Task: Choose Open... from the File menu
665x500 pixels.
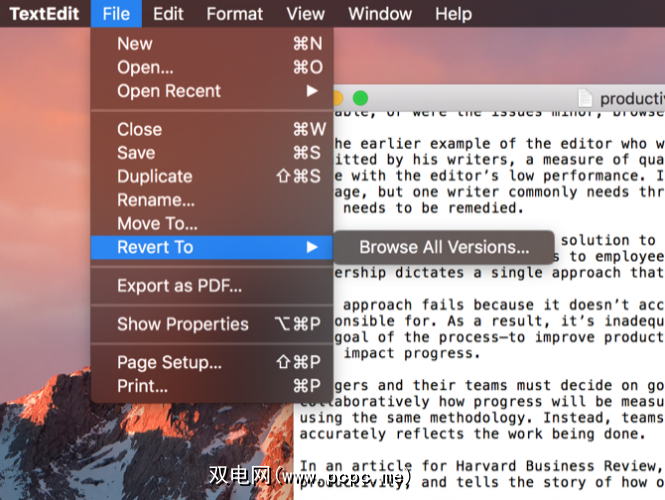Action: [212, 67]
